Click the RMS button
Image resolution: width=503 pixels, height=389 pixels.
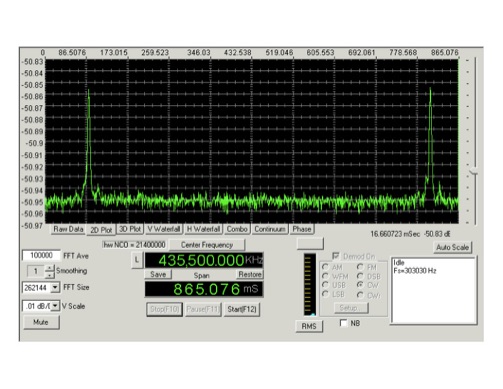point(309,326)
